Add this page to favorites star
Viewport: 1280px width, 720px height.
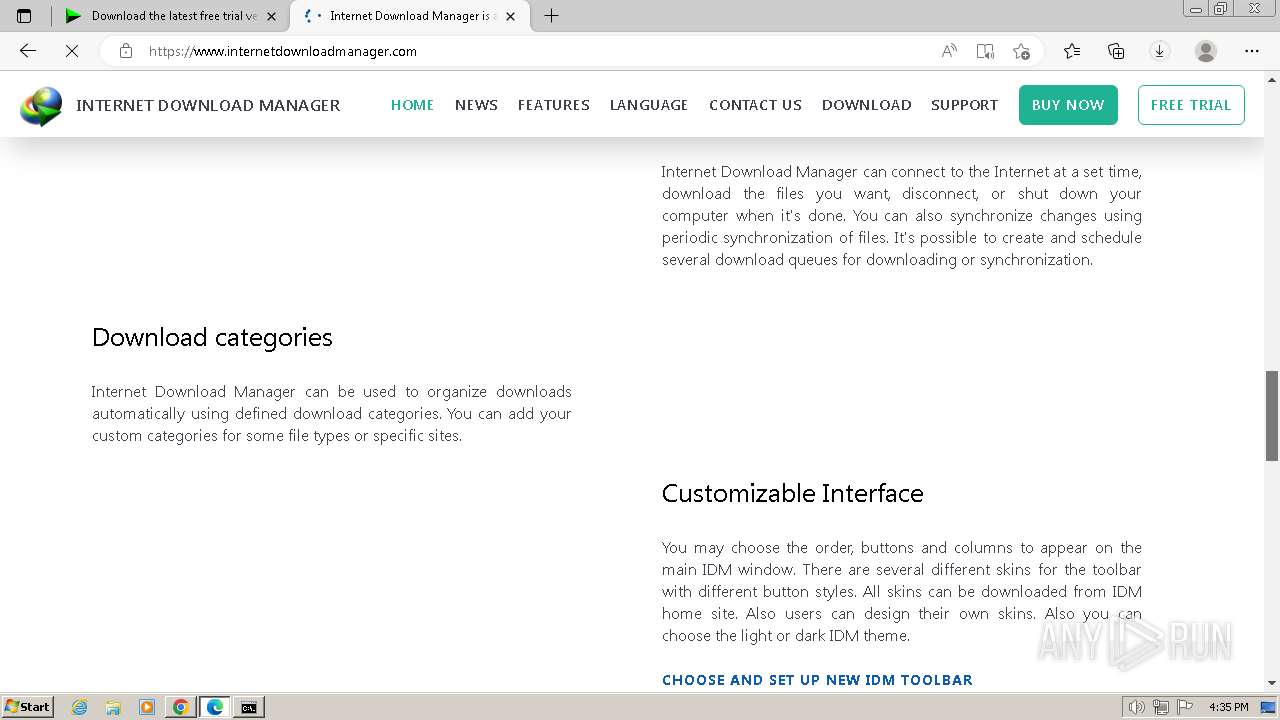click(x=1021, y=51)
